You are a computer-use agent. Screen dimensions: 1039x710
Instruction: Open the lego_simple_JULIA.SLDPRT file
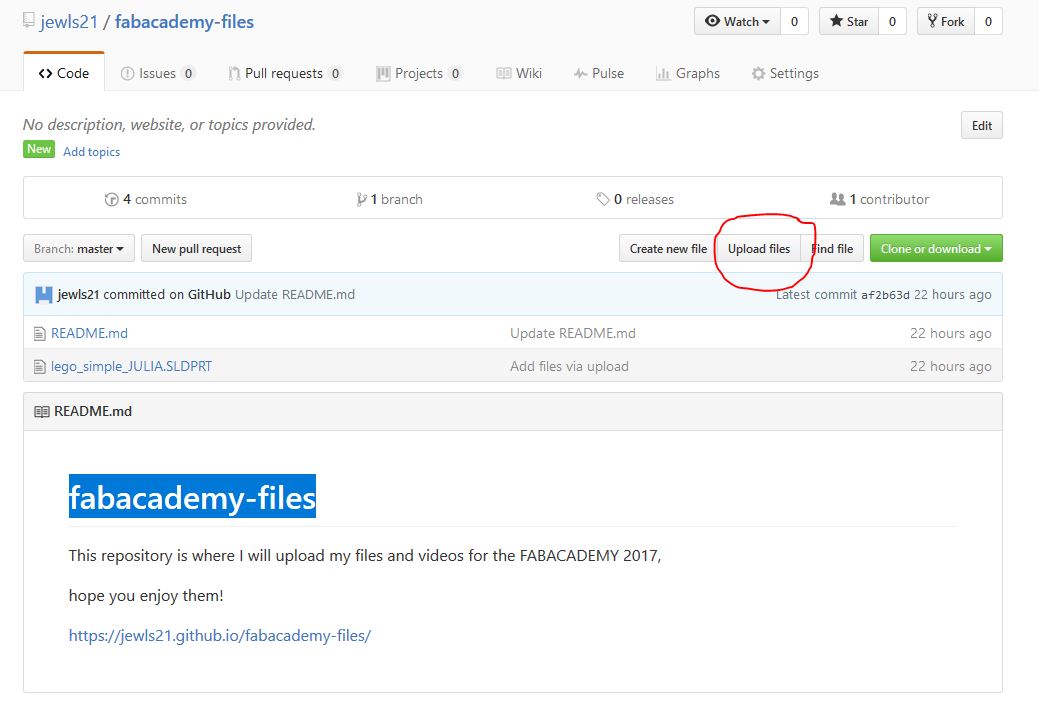pos(131,367)
